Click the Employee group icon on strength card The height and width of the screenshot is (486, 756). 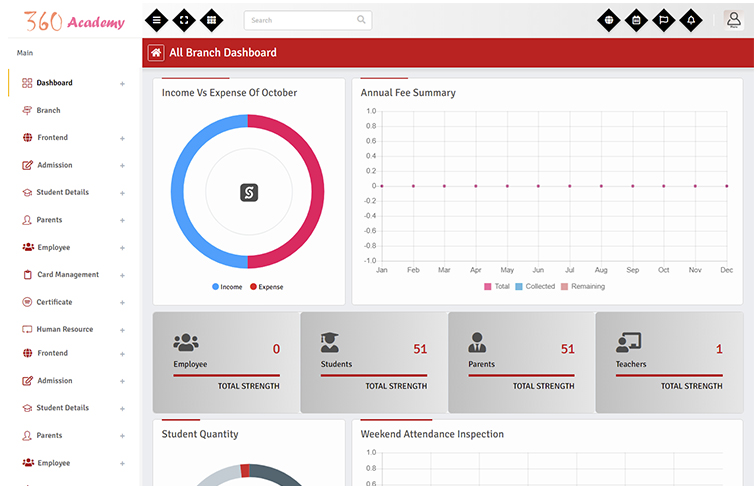pyautogui.click(x=186, y=342)
